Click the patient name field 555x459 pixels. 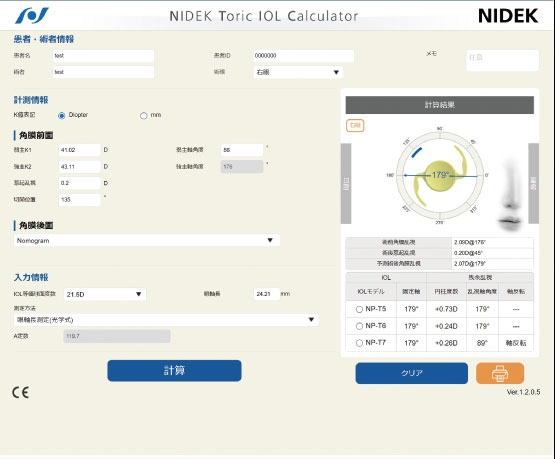tap(103, 56)
